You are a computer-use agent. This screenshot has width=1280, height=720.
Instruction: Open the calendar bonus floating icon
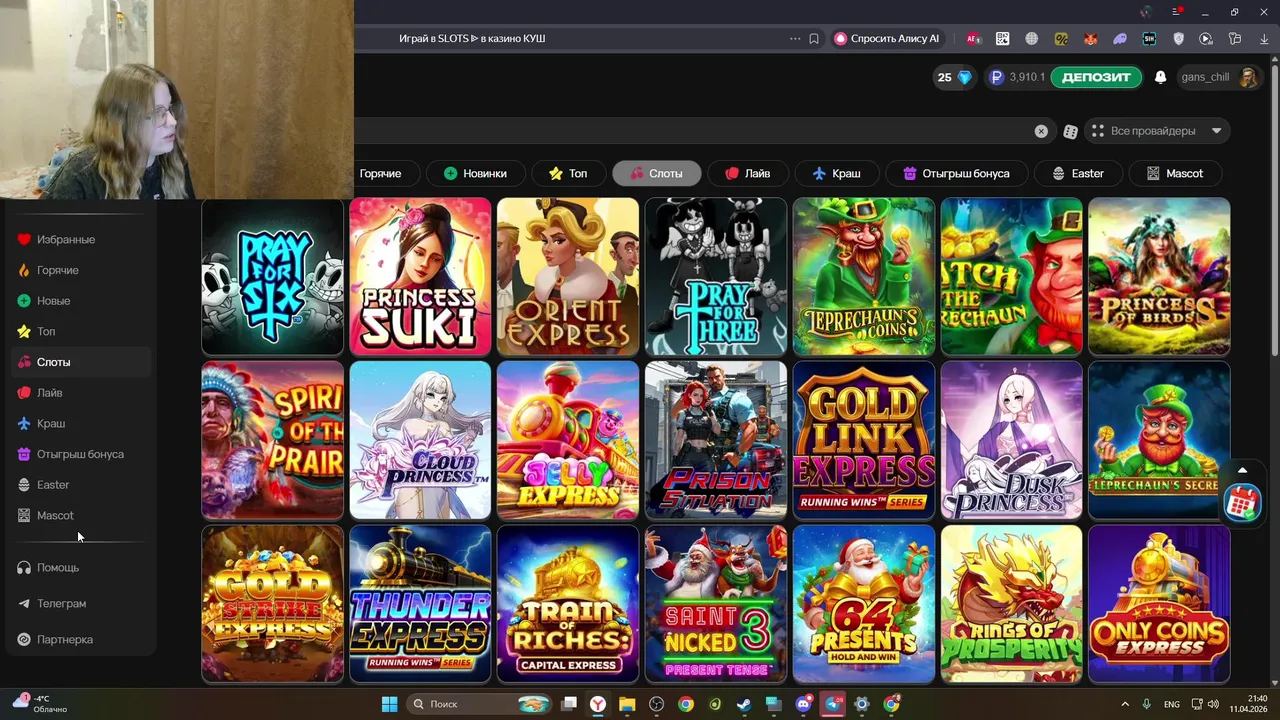tap(1242, 502)
